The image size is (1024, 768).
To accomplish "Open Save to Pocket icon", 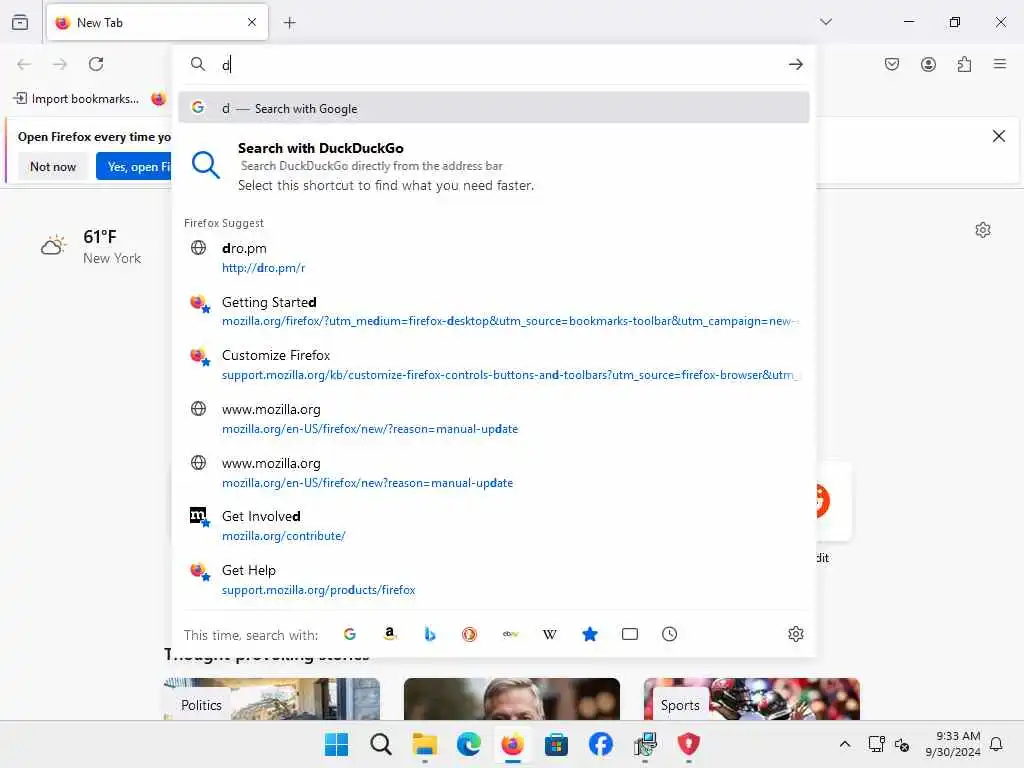I will (892, 64).
